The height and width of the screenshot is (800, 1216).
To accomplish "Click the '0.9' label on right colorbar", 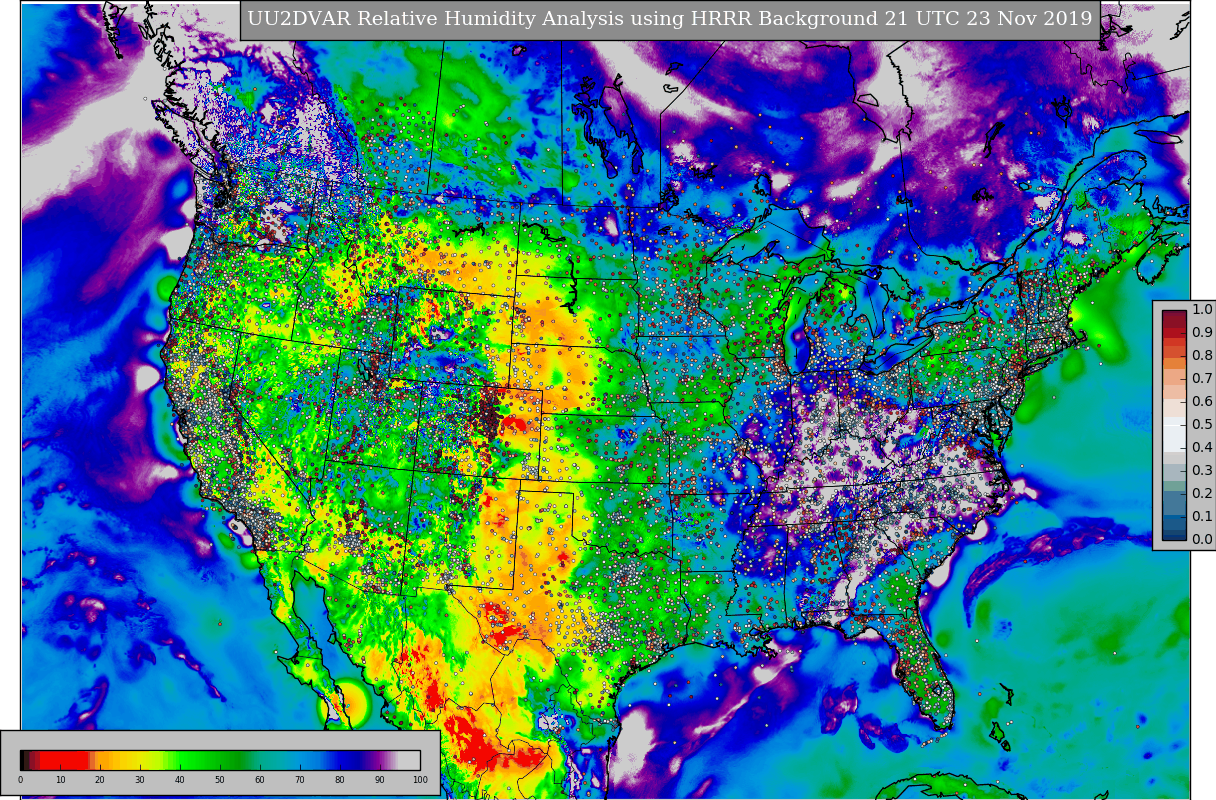I will click(x=1202, y=332).
